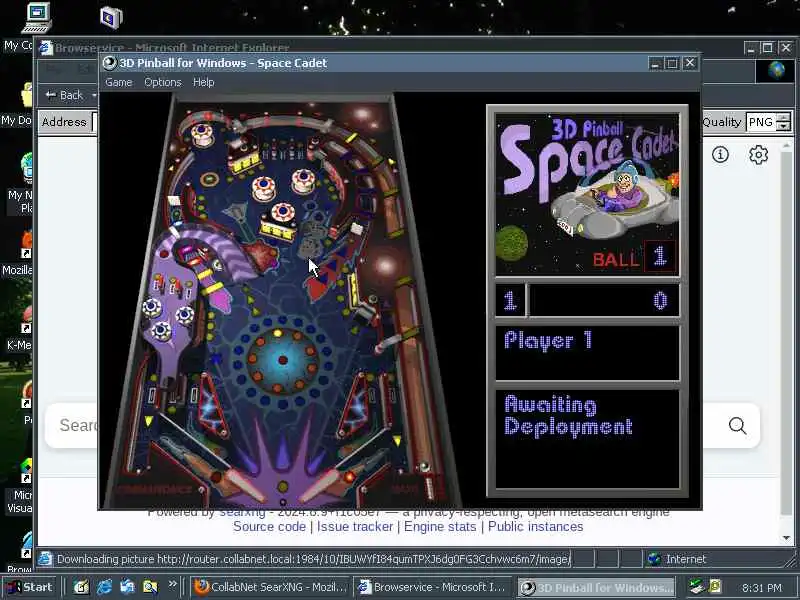
Task: Open the Issue tracker link
Action: point(355,527)
